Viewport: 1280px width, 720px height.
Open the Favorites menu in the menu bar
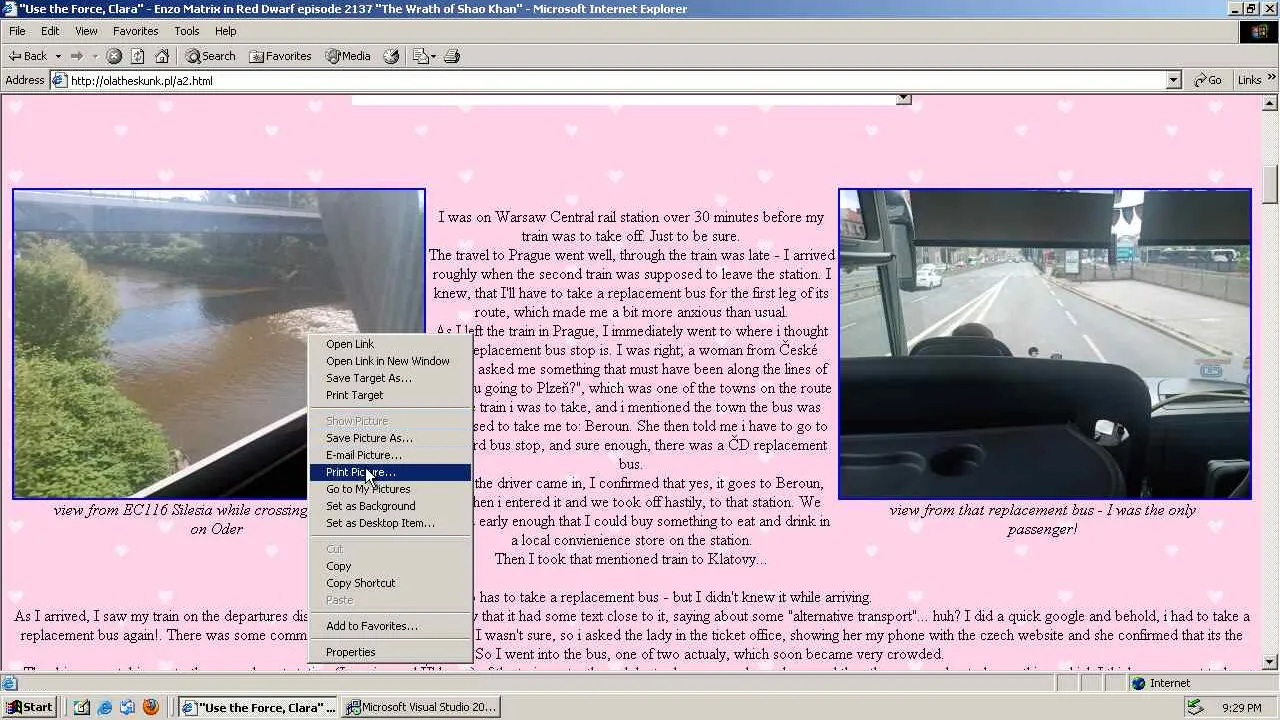135,31
